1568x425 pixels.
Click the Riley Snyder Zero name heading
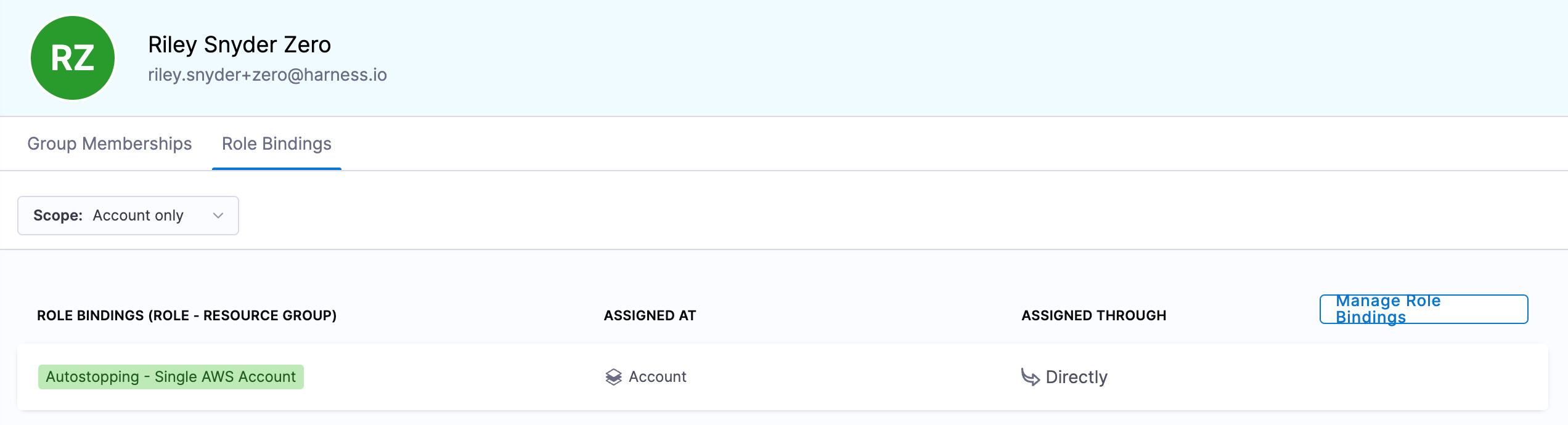[239, 44]
